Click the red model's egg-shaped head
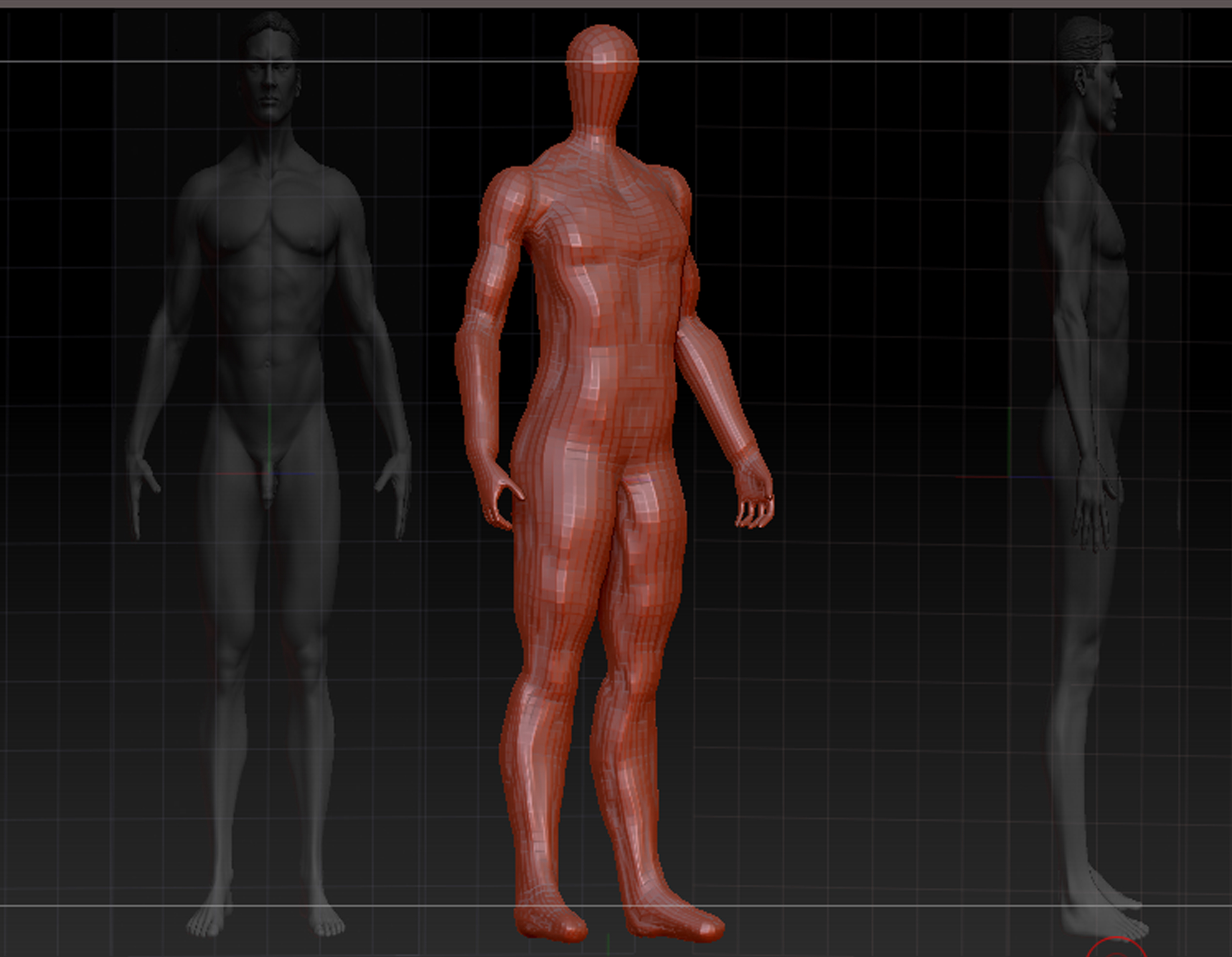This screenshot has height=957, width=1232. [602, 68]
